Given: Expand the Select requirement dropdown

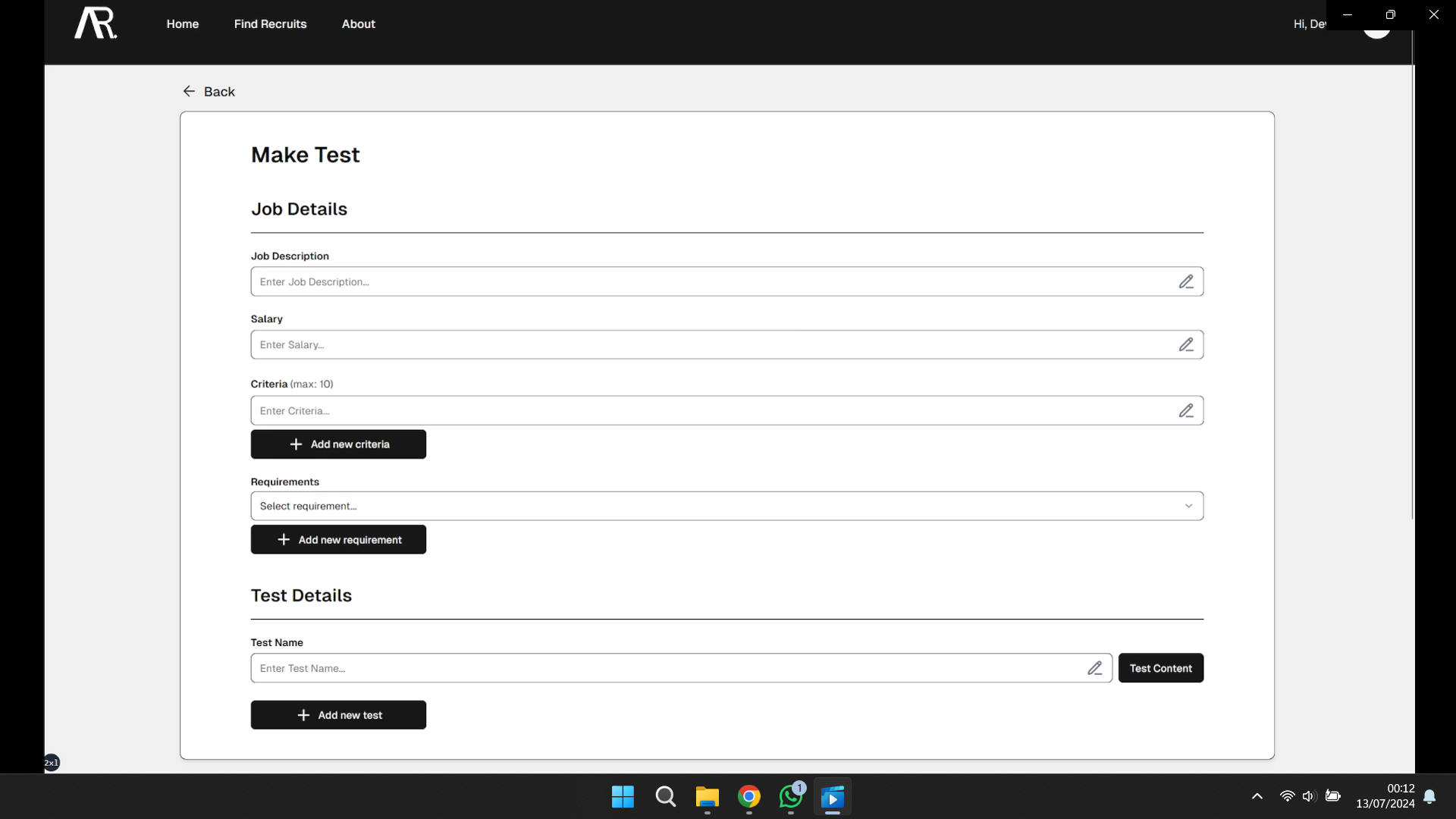Looking at the screenshot, I should pyautogui.click(x=726, y=507).
